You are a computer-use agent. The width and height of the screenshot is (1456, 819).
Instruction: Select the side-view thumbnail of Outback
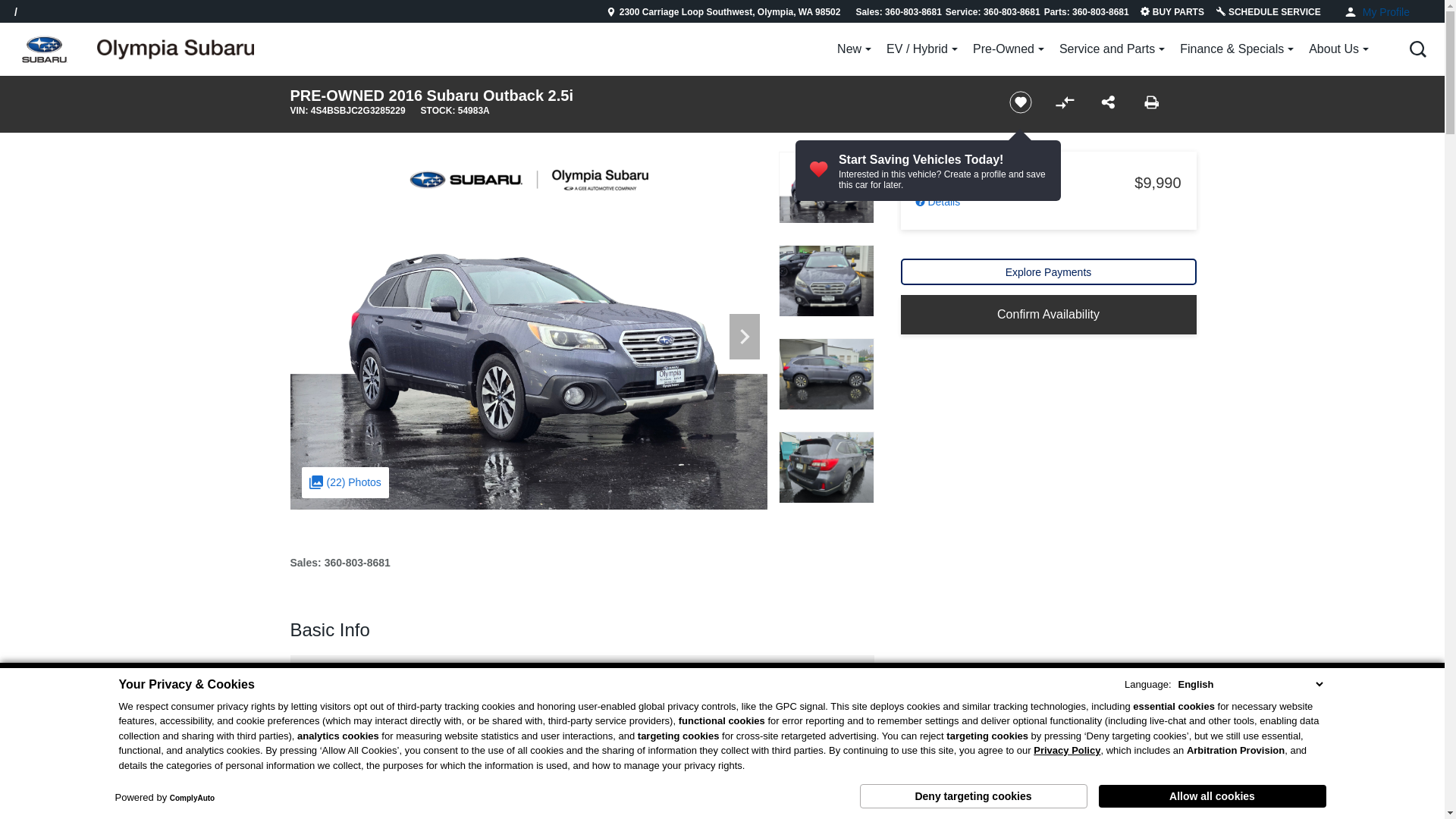pyautogui.click(x=826, y=374)
